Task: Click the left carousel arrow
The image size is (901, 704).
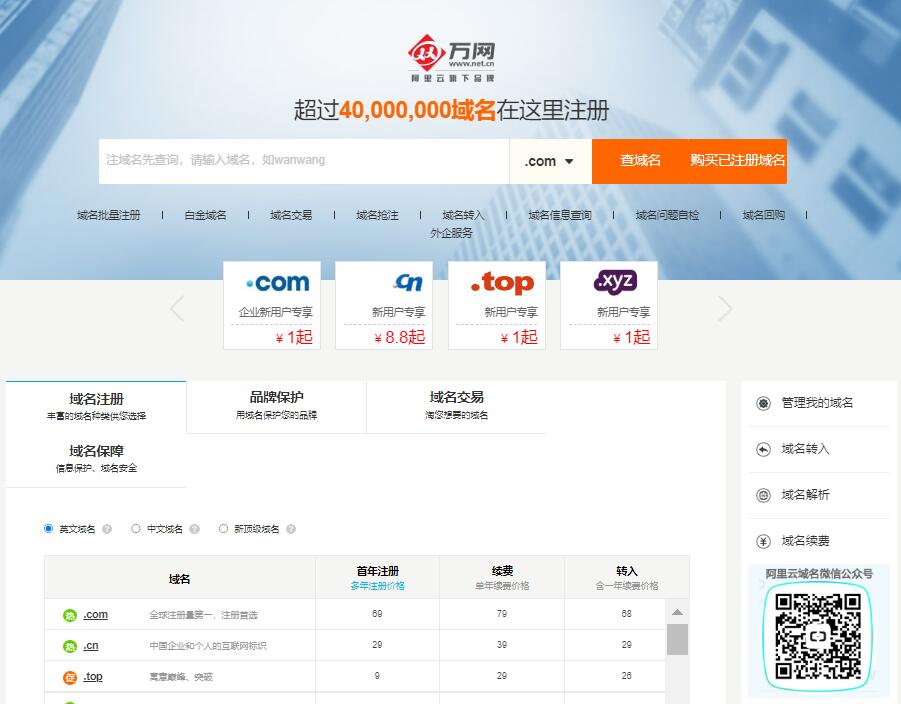Action: pyautogui.click(x=177, y=309)
